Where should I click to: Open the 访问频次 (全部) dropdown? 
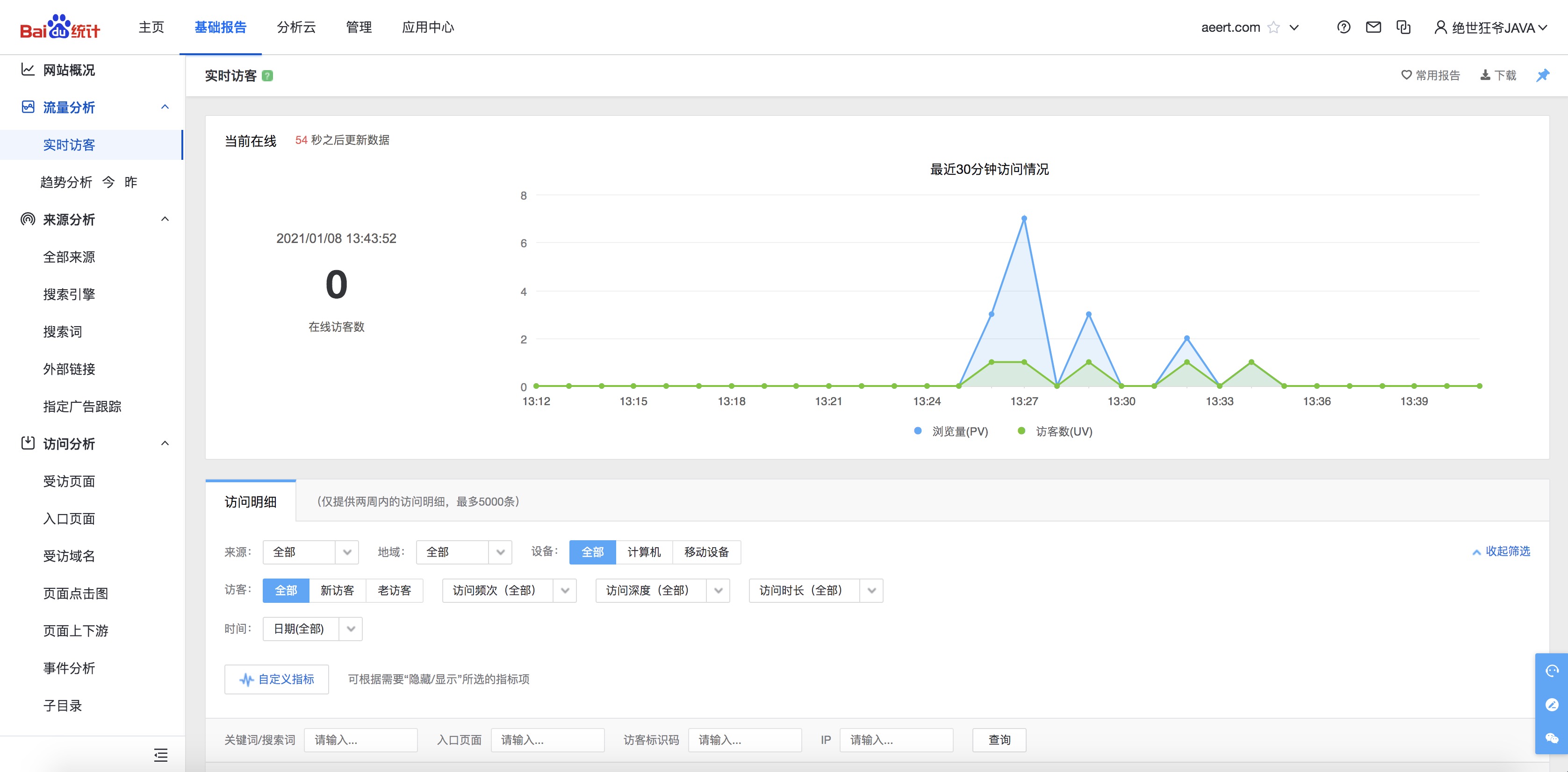click(509, 591)
